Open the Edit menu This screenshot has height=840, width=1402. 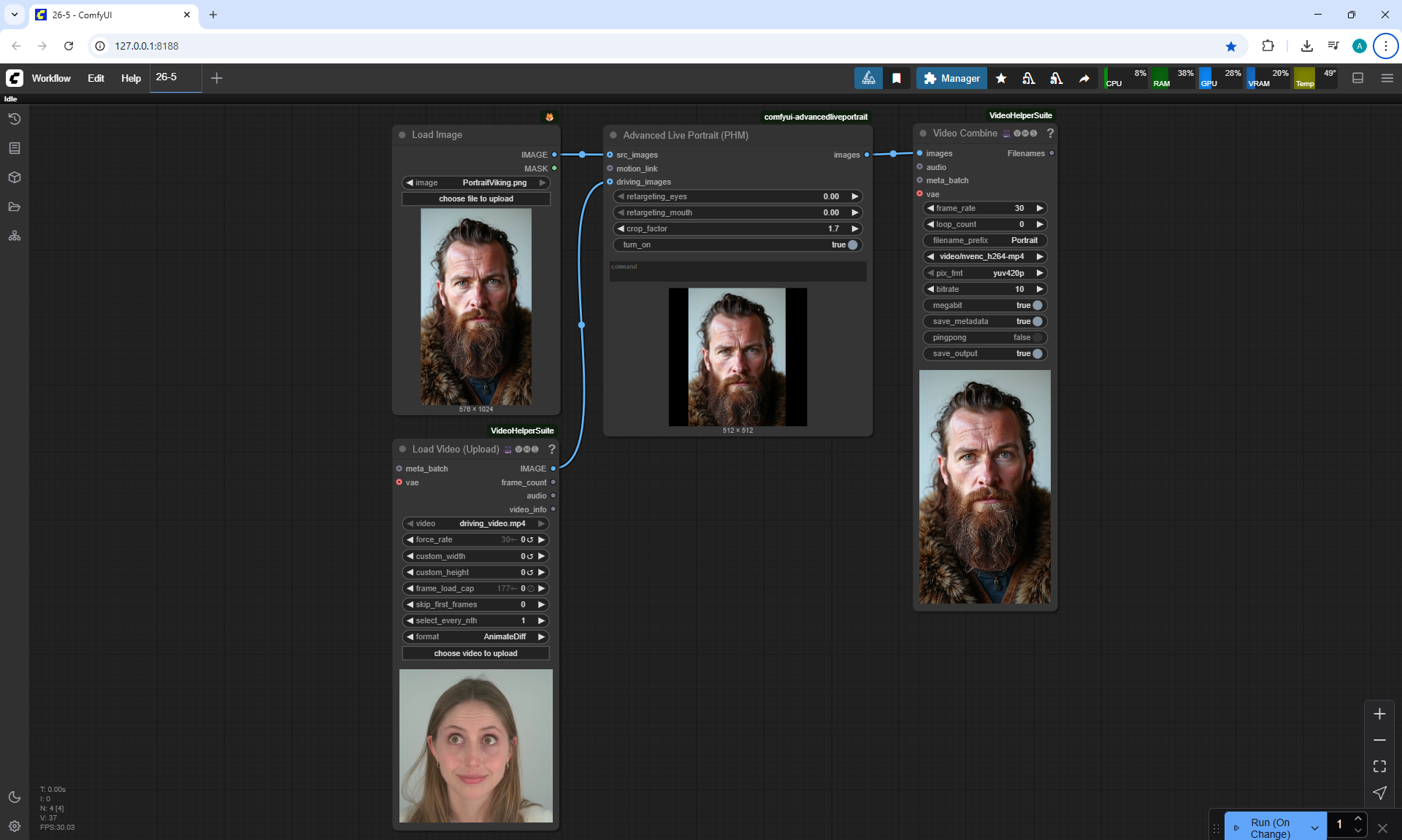click(x=96, y=78)
